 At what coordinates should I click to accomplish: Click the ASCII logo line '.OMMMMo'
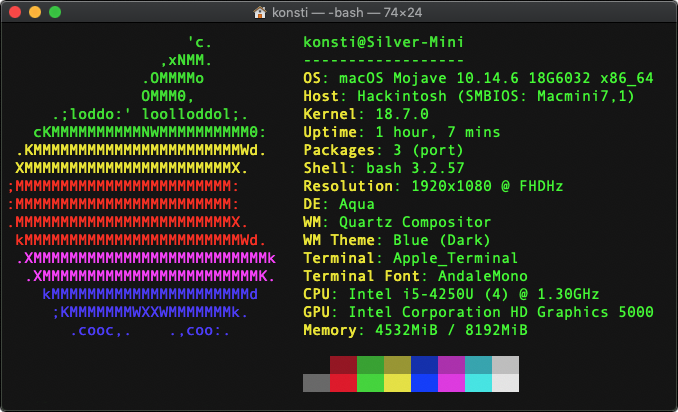click(173, 78)
